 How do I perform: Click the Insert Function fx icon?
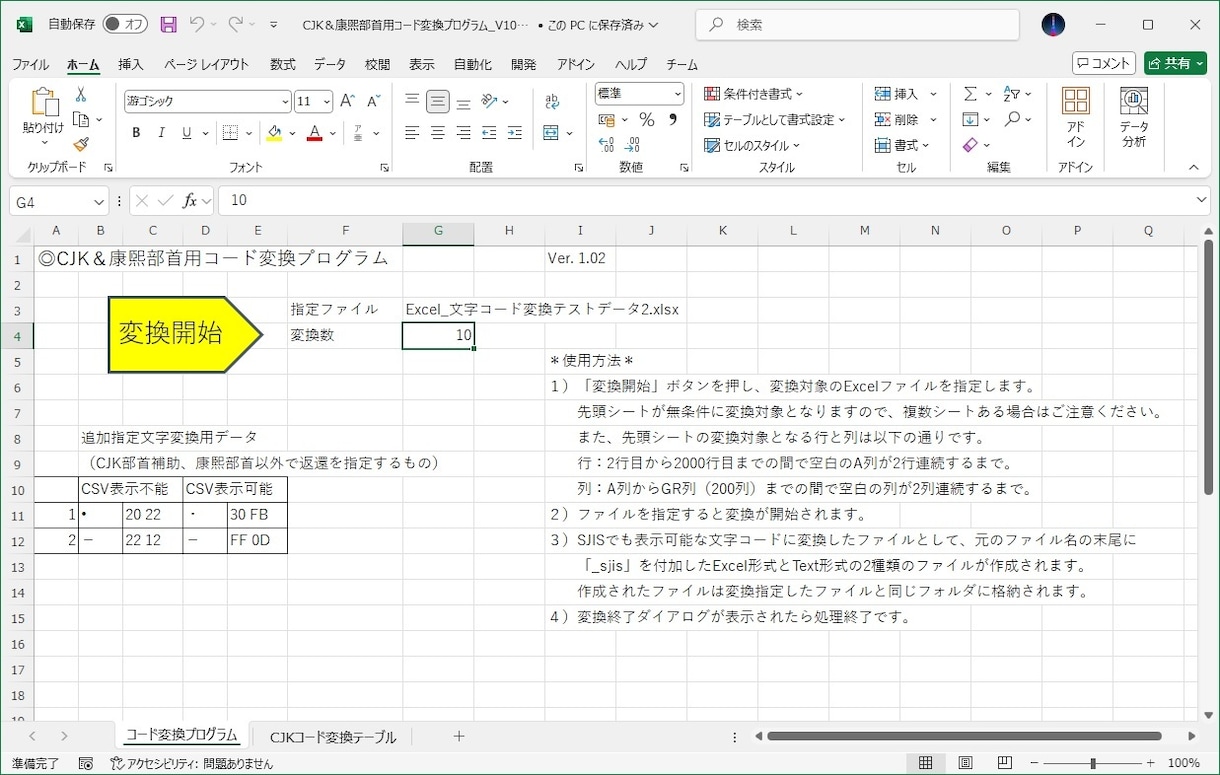190,201
